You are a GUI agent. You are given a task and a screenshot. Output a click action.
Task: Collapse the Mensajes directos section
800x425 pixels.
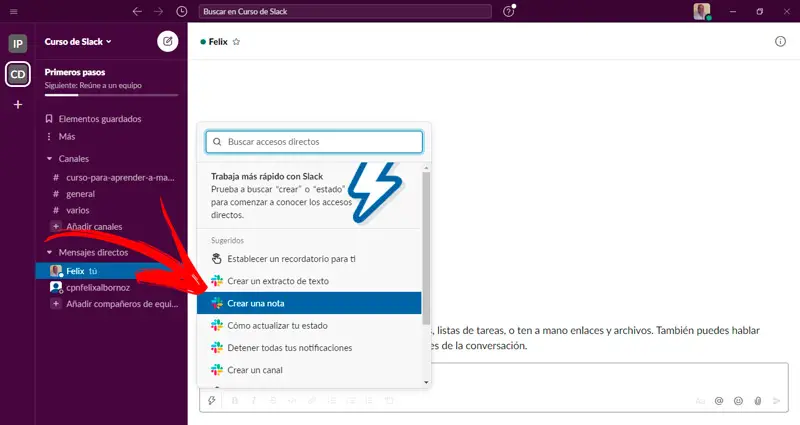click(49, 252)
